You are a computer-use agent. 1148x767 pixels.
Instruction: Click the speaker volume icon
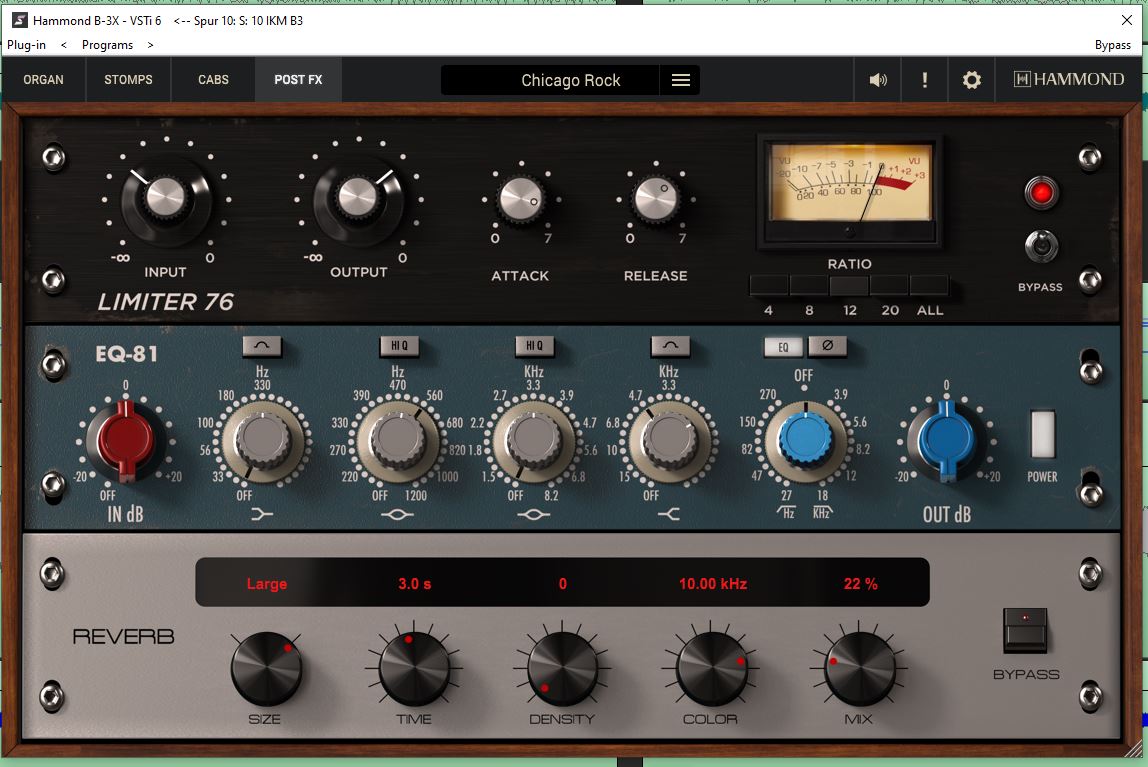(x=878, y=80)
